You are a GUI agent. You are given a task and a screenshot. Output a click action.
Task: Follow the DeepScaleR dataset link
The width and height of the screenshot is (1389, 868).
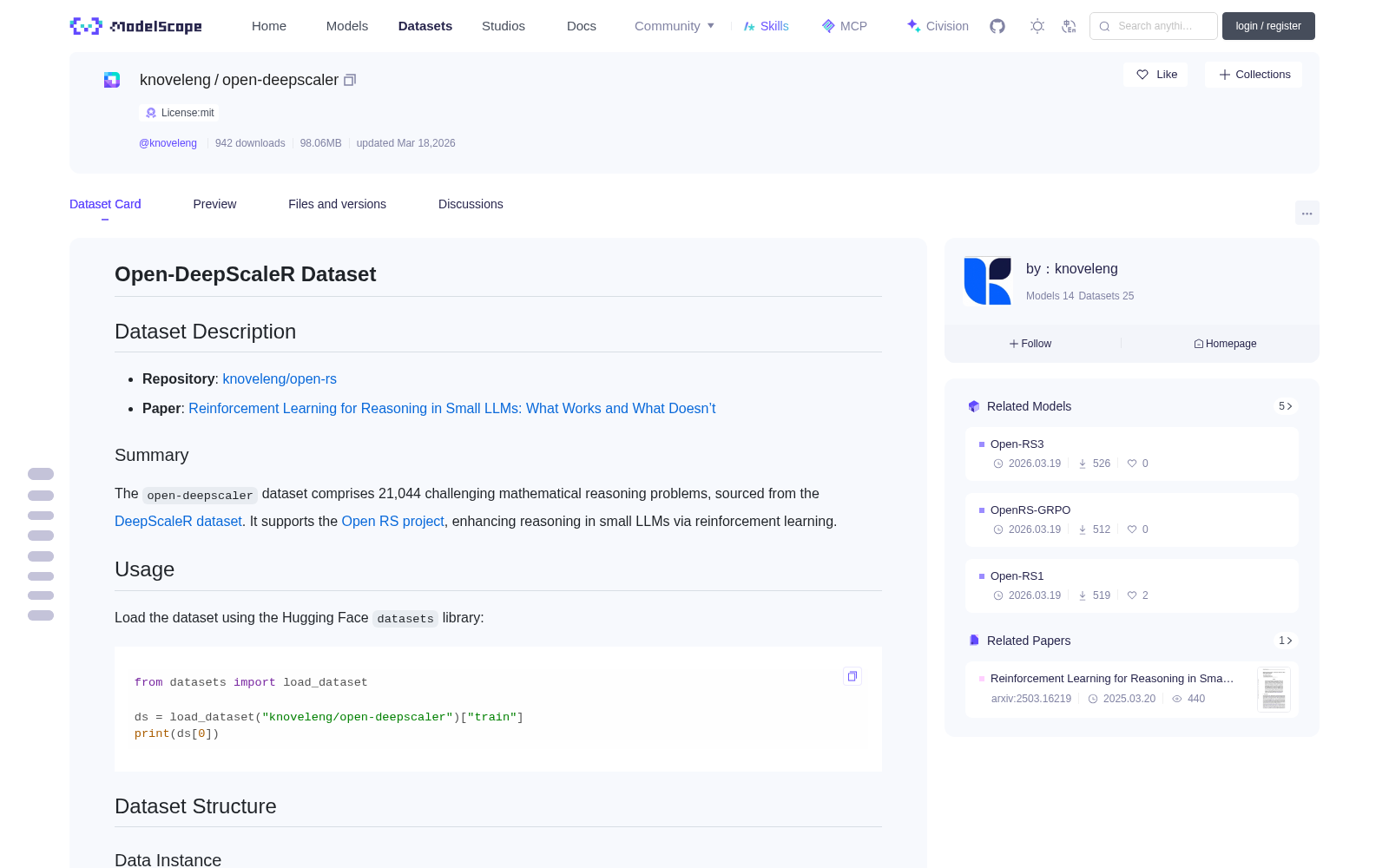178,522
